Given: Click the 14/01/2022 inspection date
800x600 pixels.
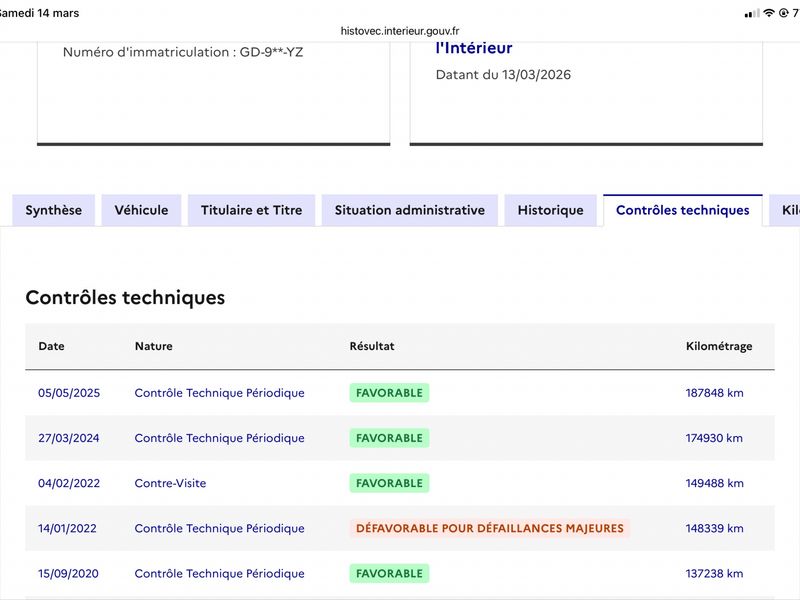Looking at the screenshot, I should point(67,528).
